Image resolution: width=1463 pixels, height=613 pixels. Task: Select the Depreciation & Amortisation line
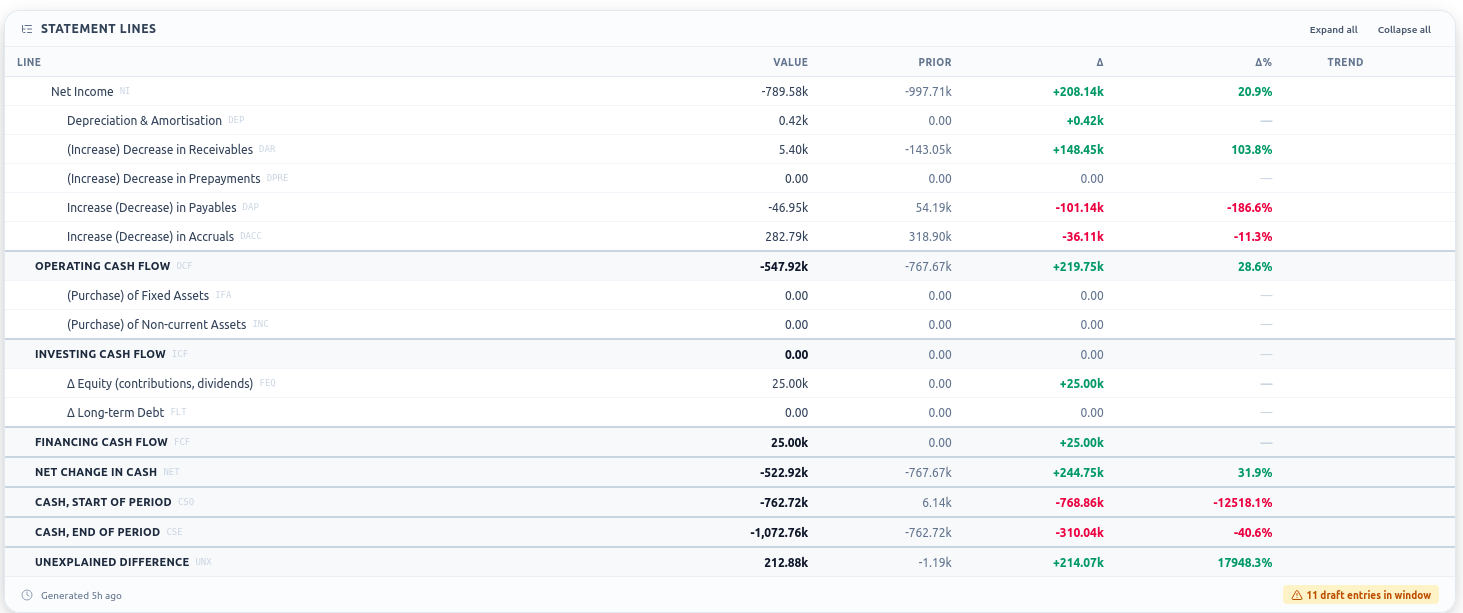pyautogui.click(x=730, y=120)
